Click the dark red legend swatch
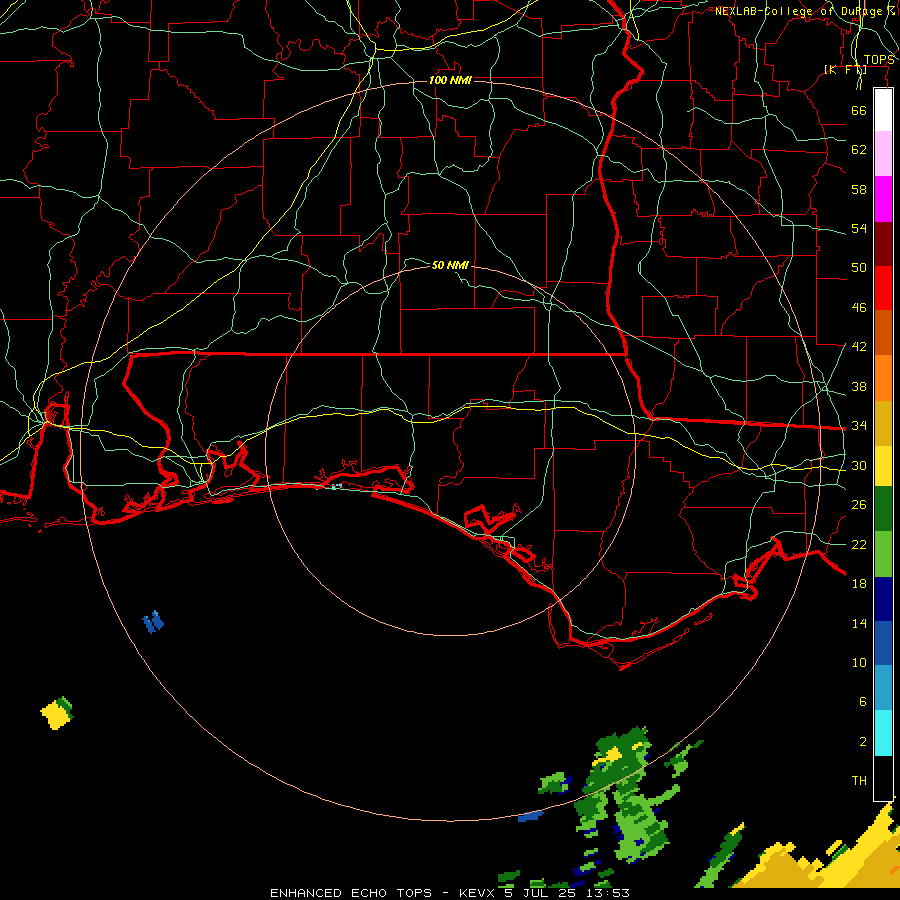The image size is (900, 900). (x=883, y=243)
